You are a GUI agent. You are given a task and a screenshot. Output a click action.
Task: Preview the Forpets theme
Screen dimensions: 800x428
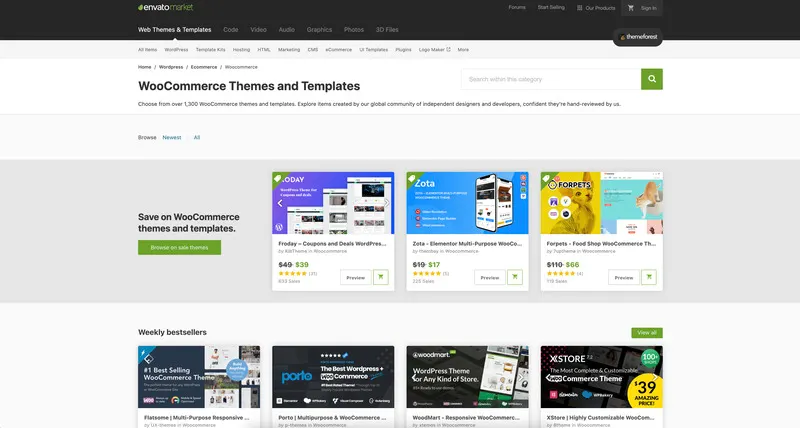tap(623, 277)
